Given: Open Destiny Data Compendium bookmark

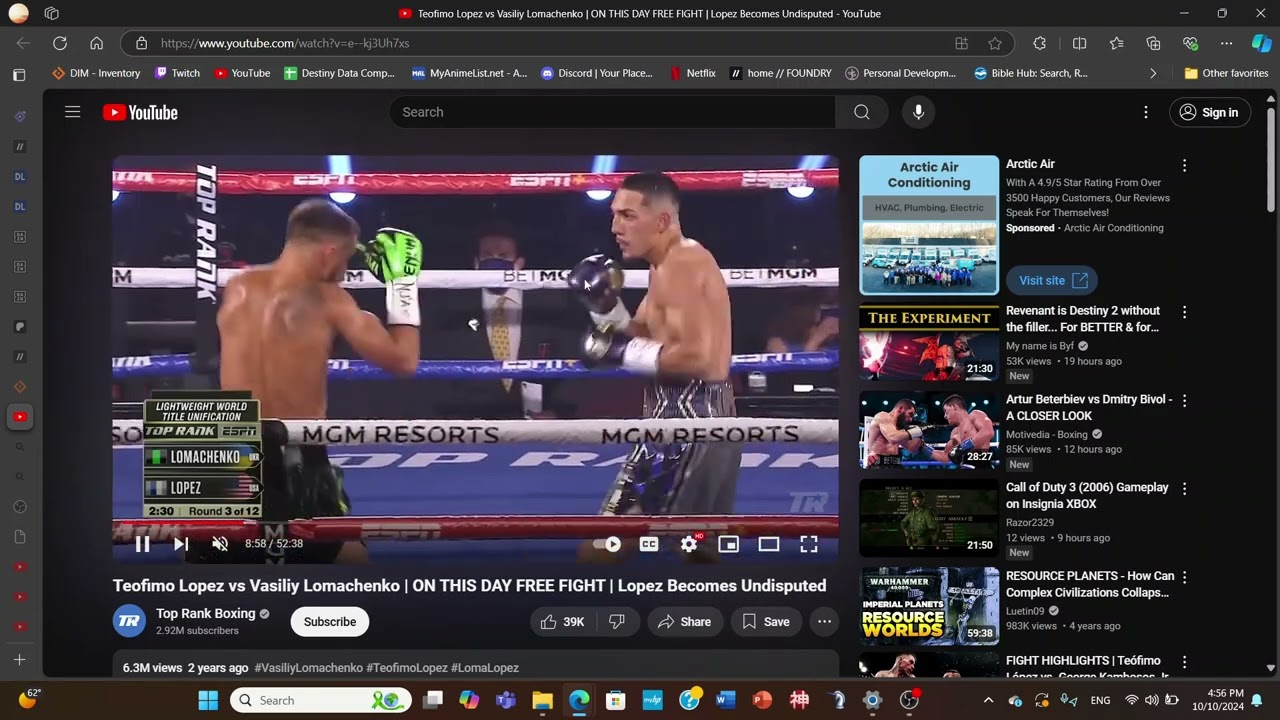Looking at the screenshot, I should pos(339,73).
